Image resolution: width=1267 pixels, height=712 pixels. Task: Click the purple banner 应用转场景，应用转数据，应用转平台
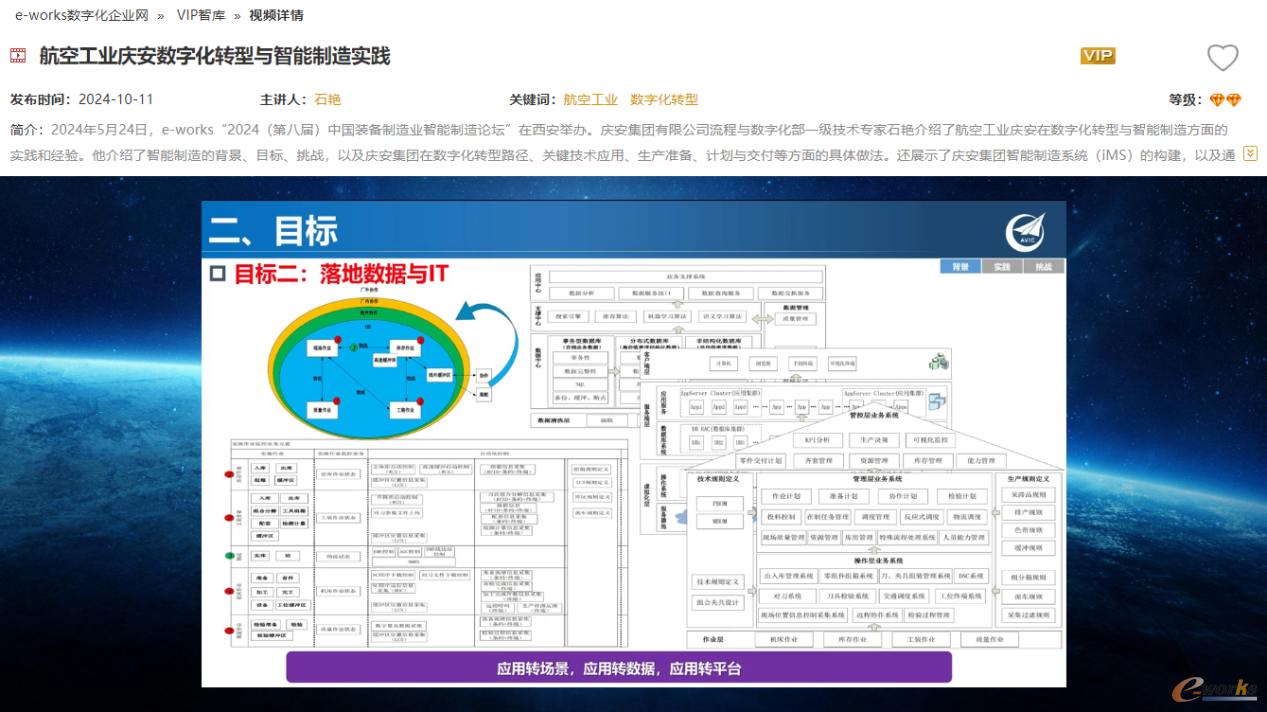coord(619,668)
